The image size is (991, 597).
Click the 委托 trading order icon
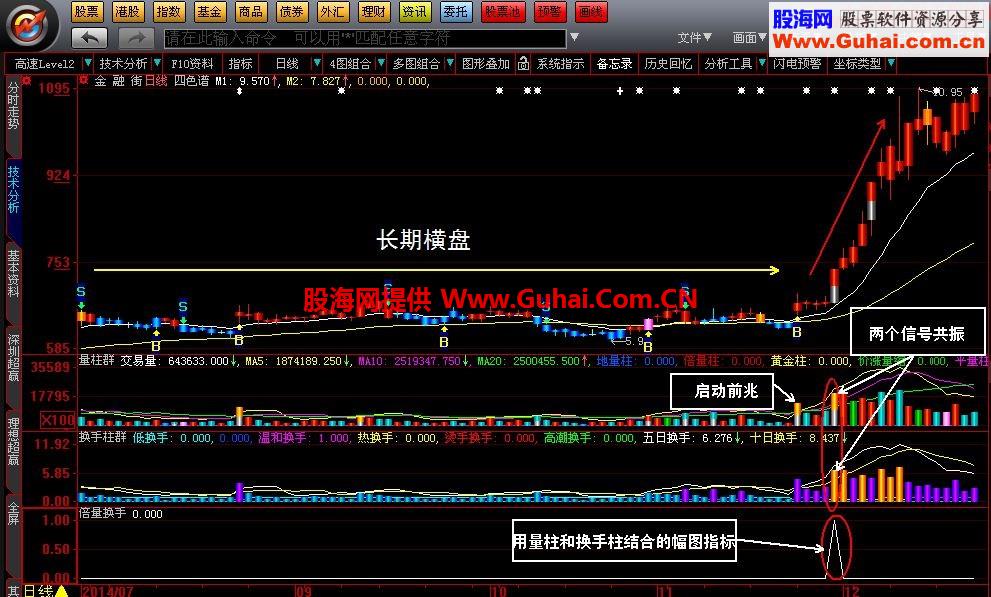pyautogui.click(x=455, y=12)
